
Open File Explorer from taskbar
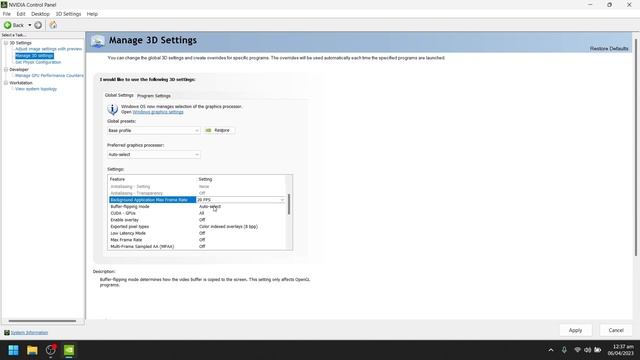click(32, 350)
